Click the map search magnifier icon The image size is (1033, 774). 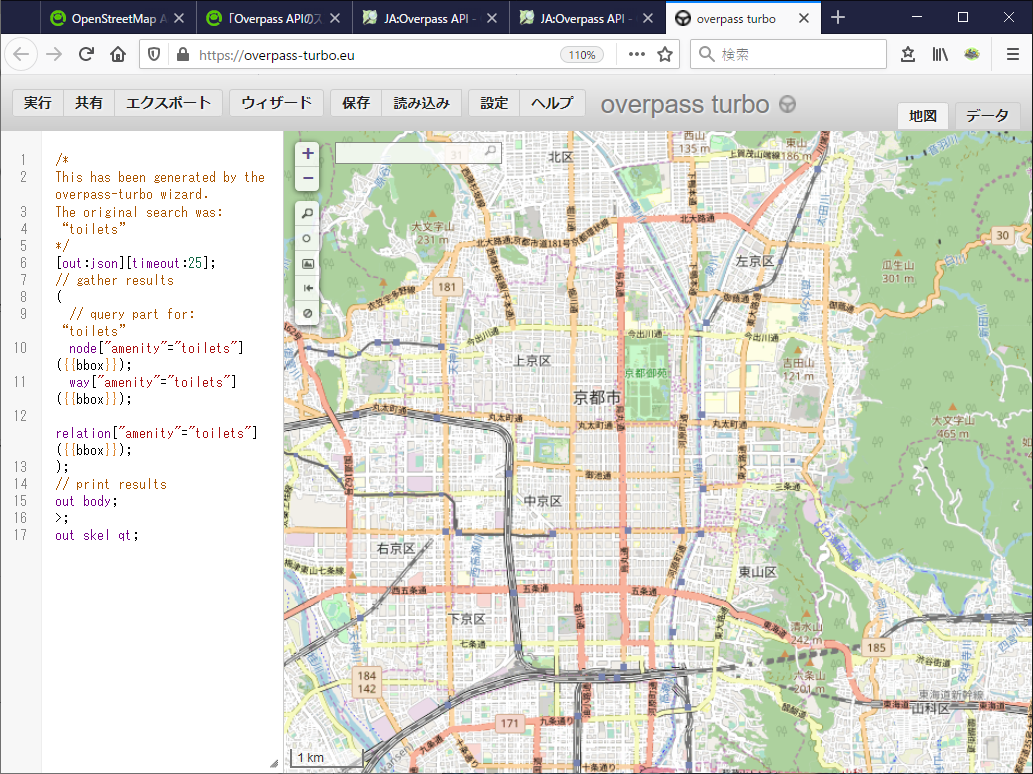[490, 152]
